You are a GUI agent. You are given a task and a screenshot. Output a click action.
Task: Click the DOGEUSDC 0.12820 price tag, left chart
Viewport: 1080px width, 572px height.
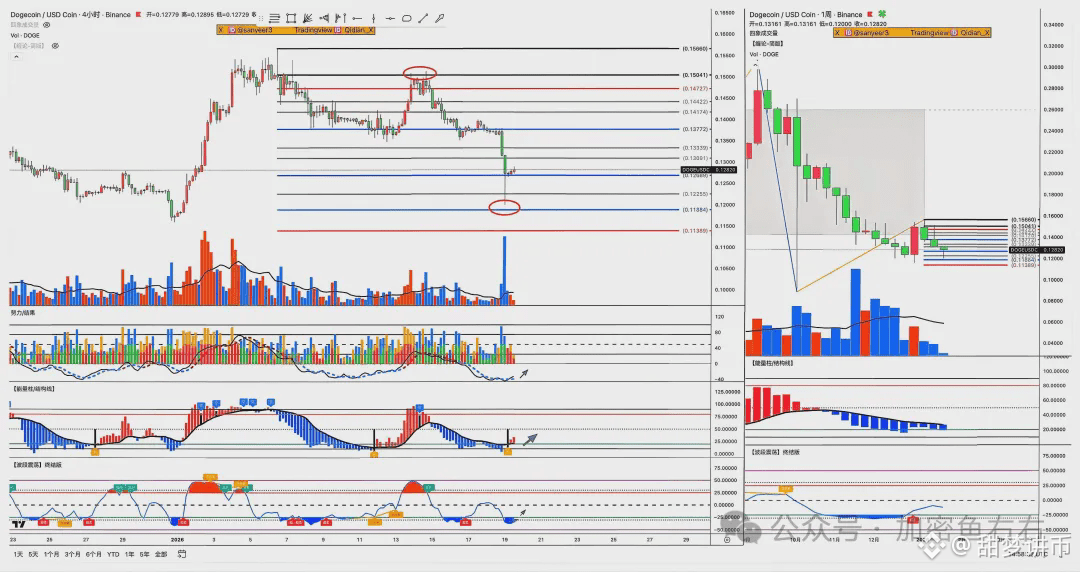[x=709, y=170]
